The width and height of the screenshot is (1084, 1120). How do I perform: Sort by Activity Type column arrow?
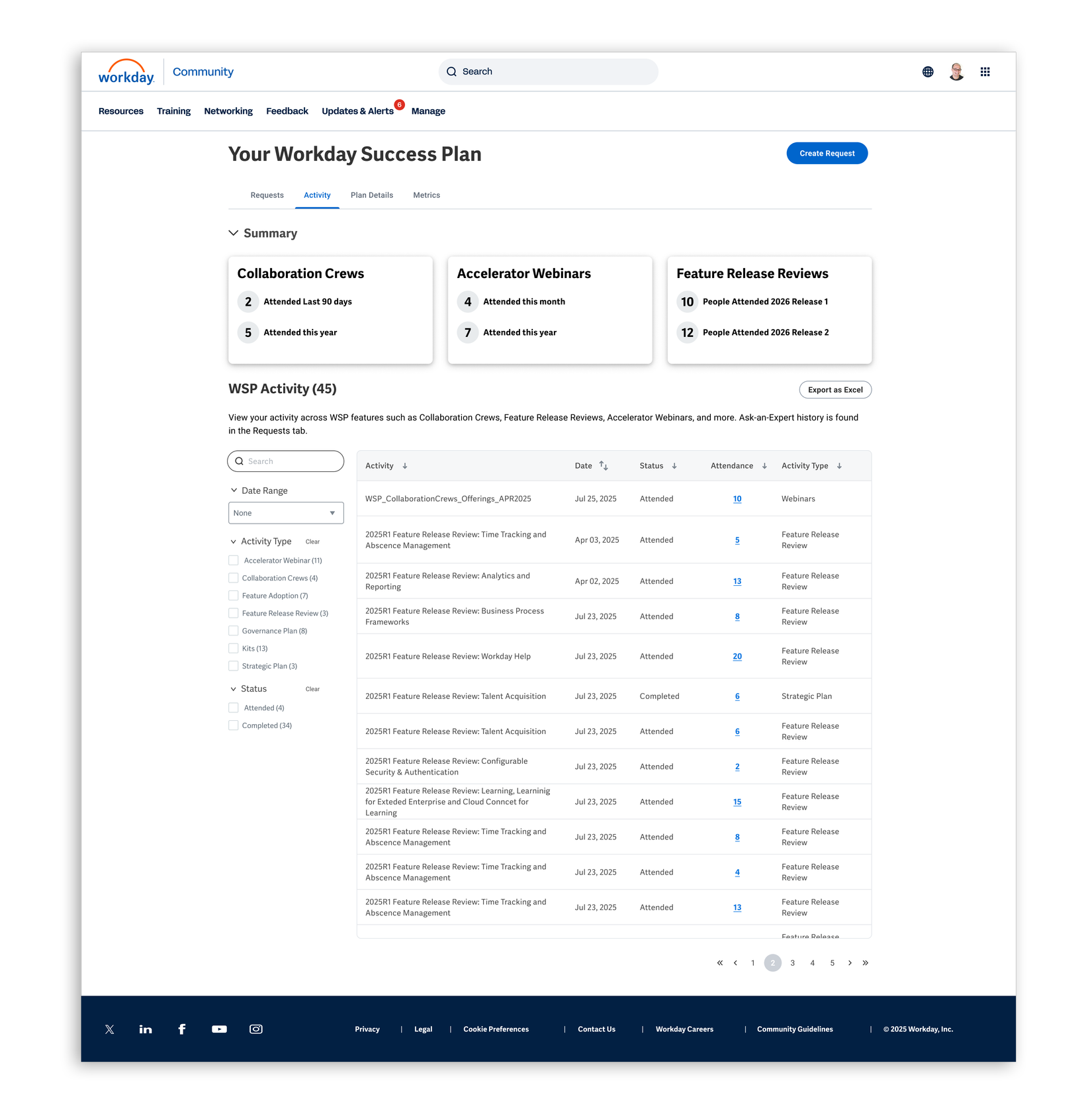(839, 466)
